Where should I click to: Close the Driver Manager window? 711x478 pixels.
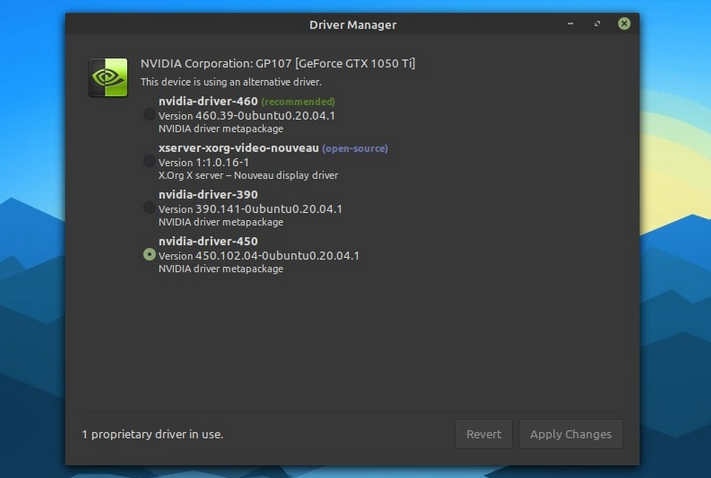pyautogui.click(x=624, y=24)
